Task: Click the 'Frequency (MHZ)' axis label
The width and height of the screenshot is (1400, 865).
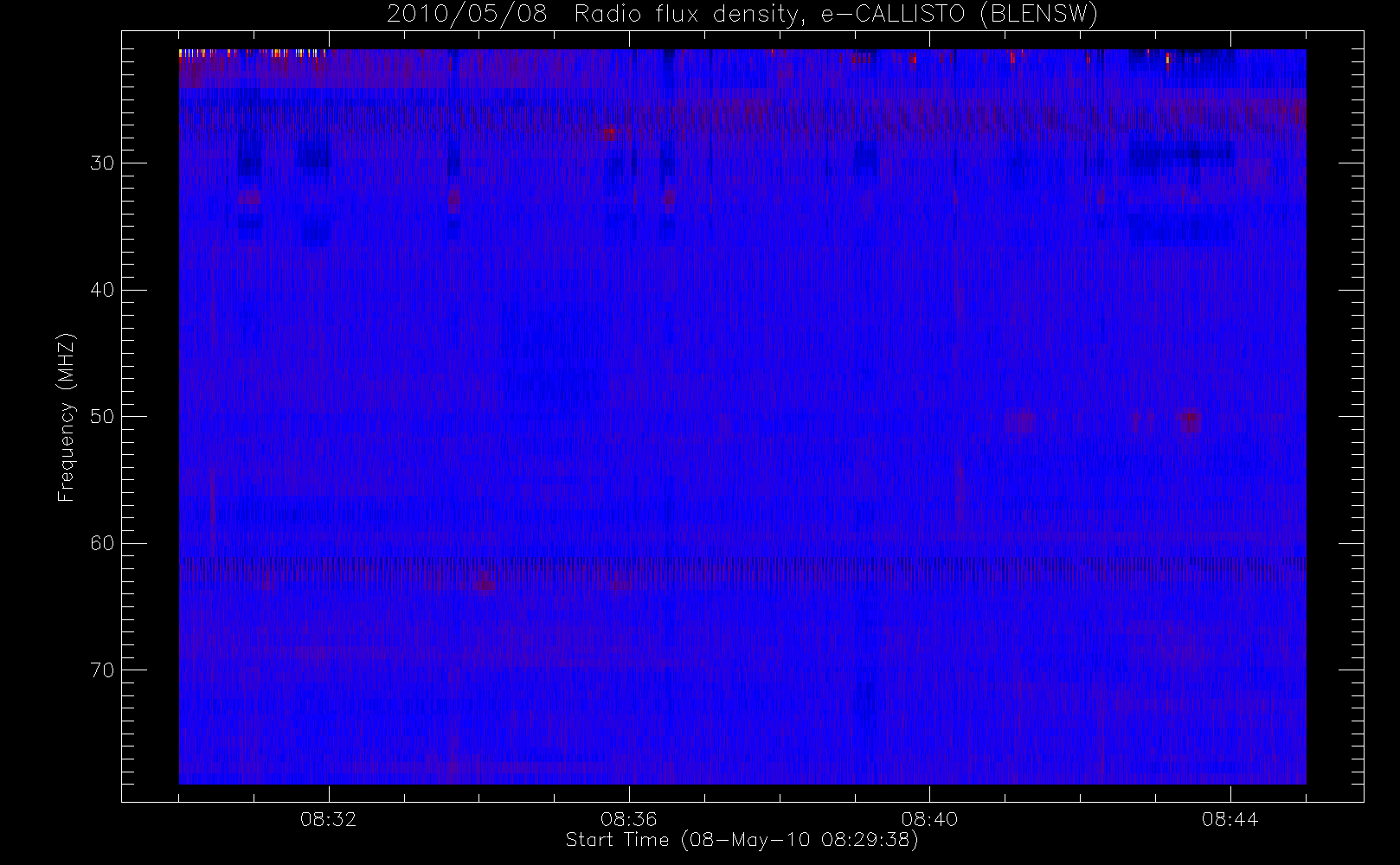Action: (66, 418)
